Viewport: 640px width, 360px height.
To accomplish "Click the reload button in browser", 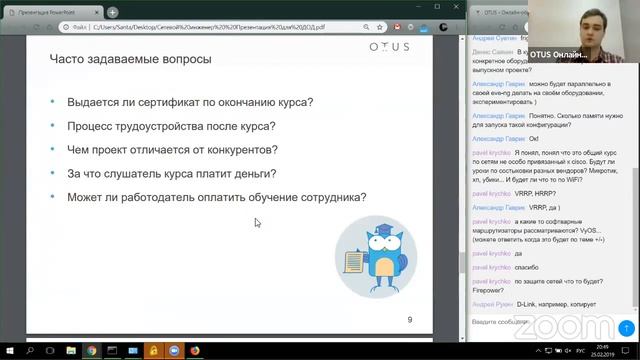I will click(x=37, y=27).
